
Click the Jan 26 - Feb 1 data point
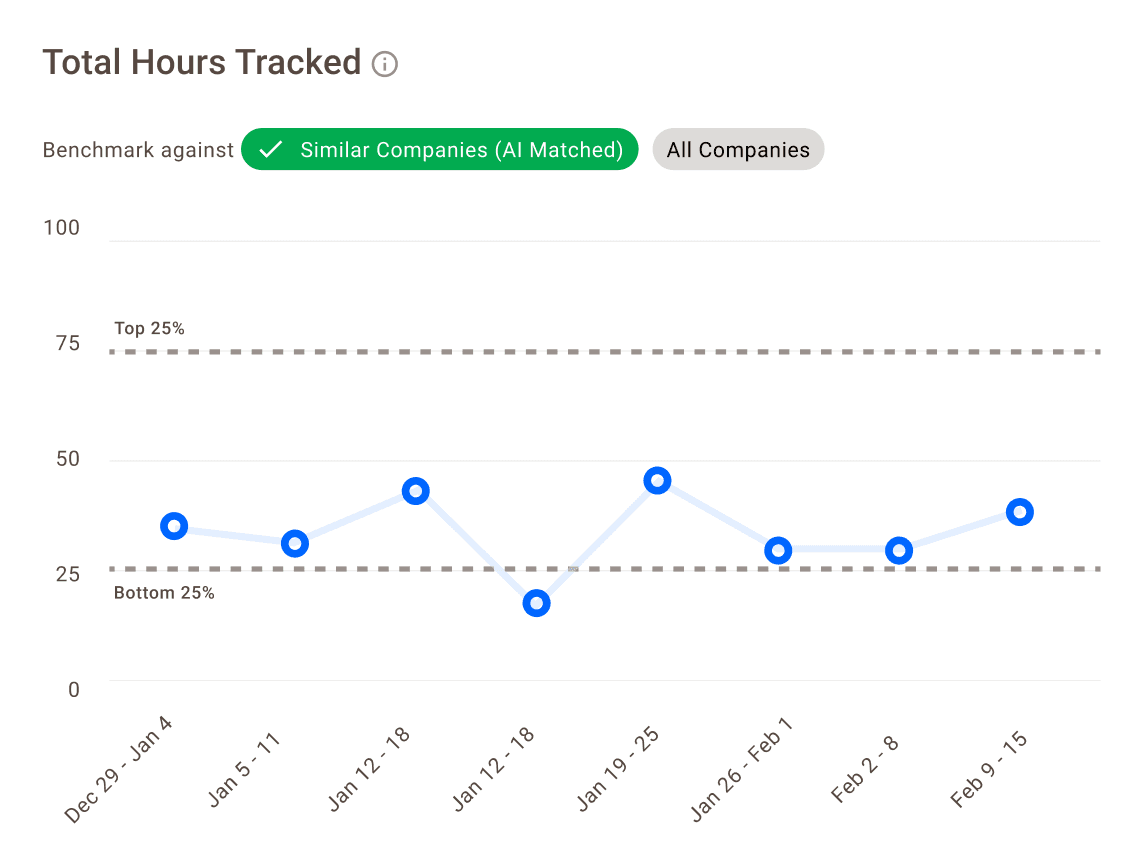(x=778, y=550)
